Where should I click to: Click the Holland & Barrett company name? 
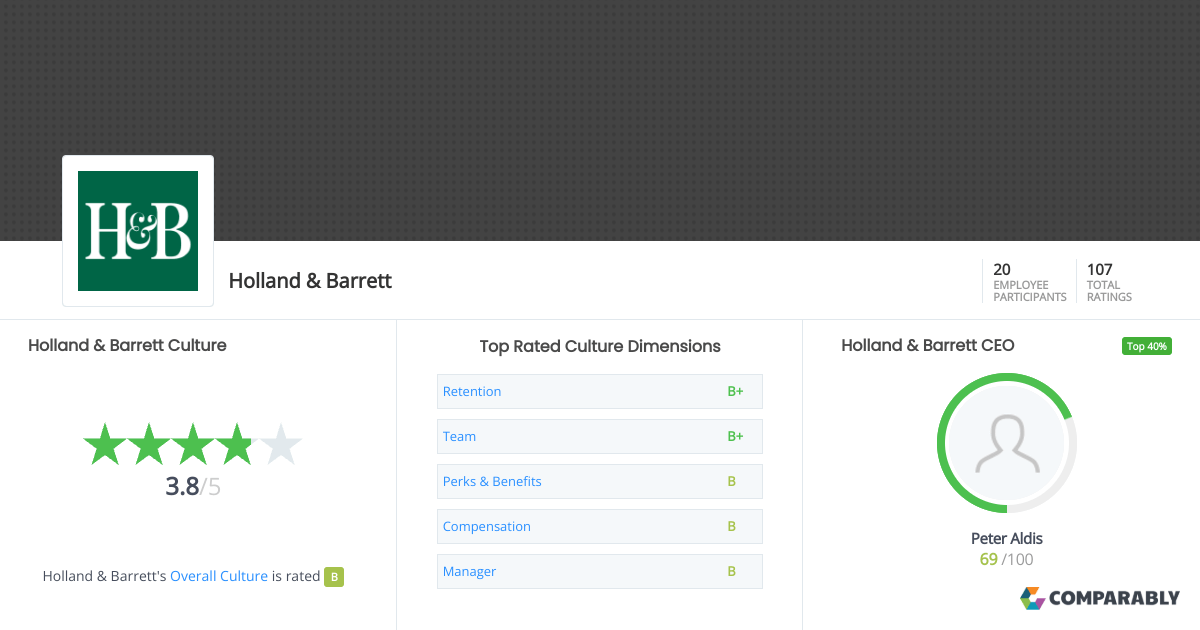(x=310, y=281)
